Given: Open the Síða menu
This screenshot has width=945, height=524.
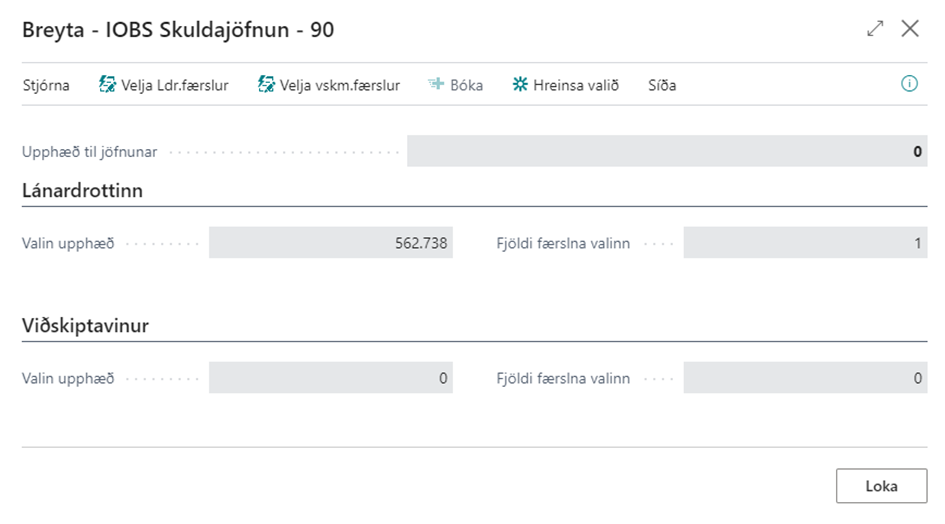Looking at the screenshot, I should (662, 85).
